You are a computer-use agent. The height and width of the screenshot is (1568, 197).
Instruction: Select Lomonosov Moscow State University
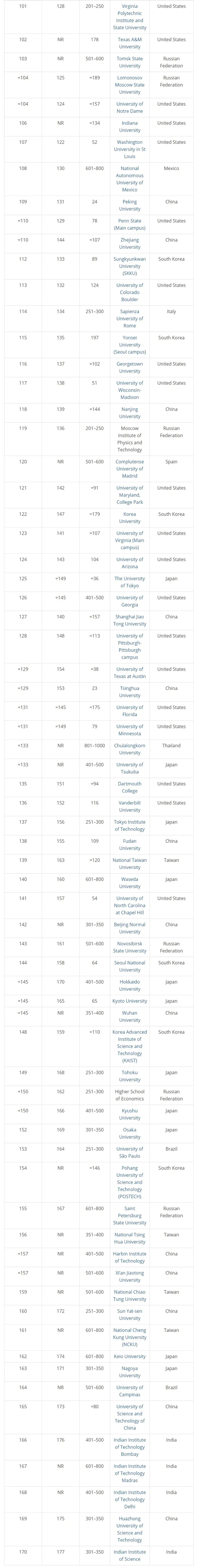[129, 85]
